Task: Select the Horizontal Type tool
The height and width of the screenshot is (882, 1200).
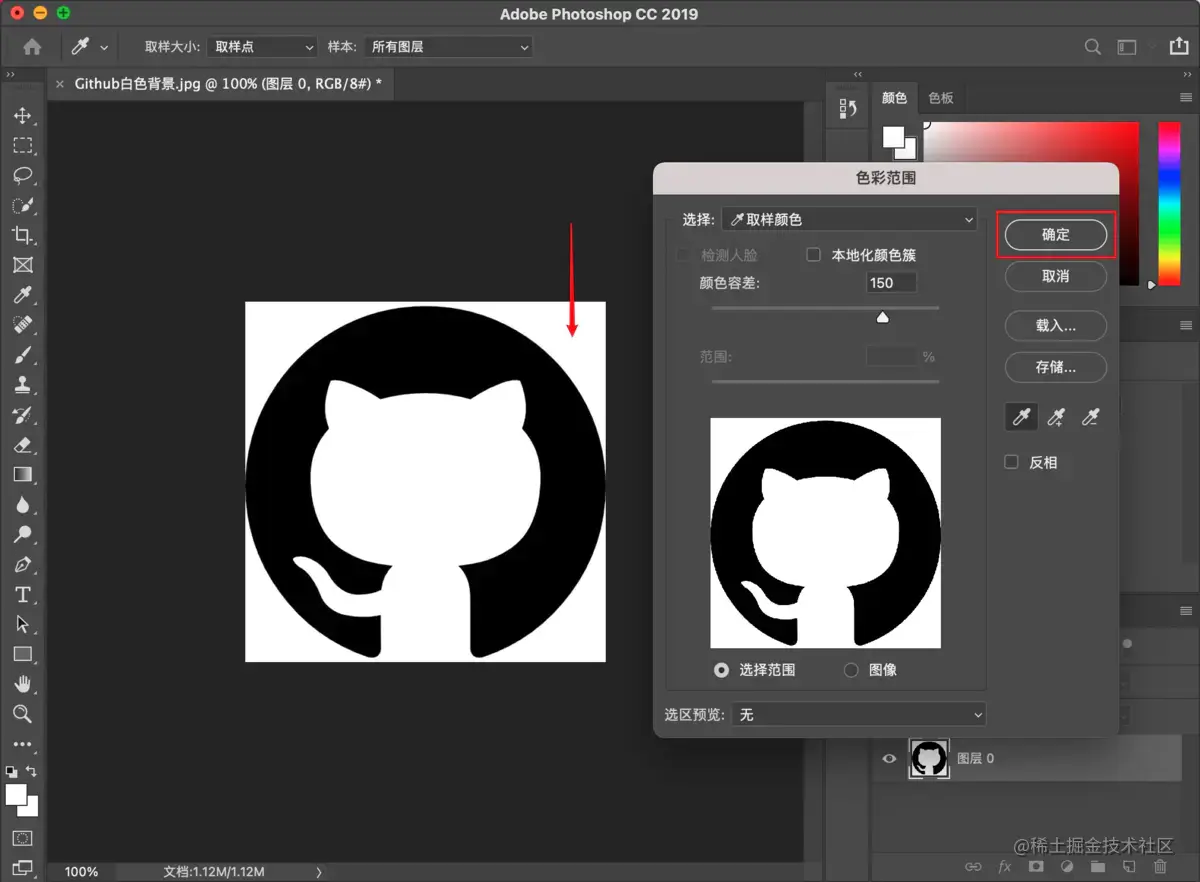Action: click(x=22, y=594)
